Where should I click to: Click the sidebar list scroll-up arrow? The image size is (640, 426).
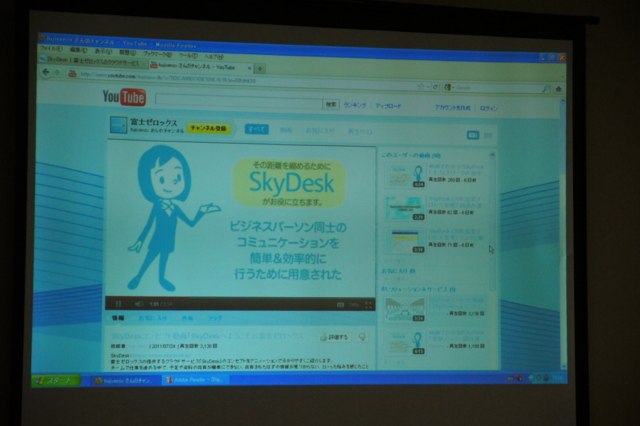point(492,155)
